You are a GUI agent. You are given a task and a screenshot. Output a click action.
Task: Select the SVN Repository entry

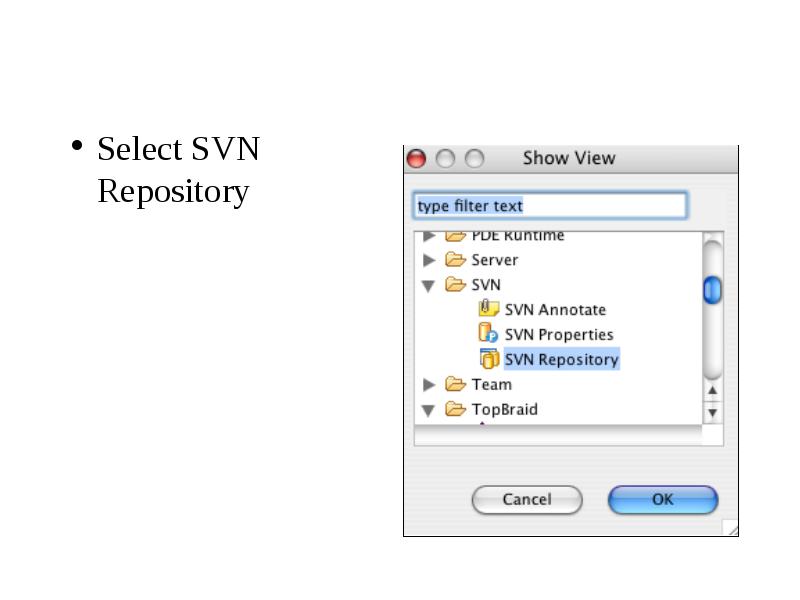point(561,359)
